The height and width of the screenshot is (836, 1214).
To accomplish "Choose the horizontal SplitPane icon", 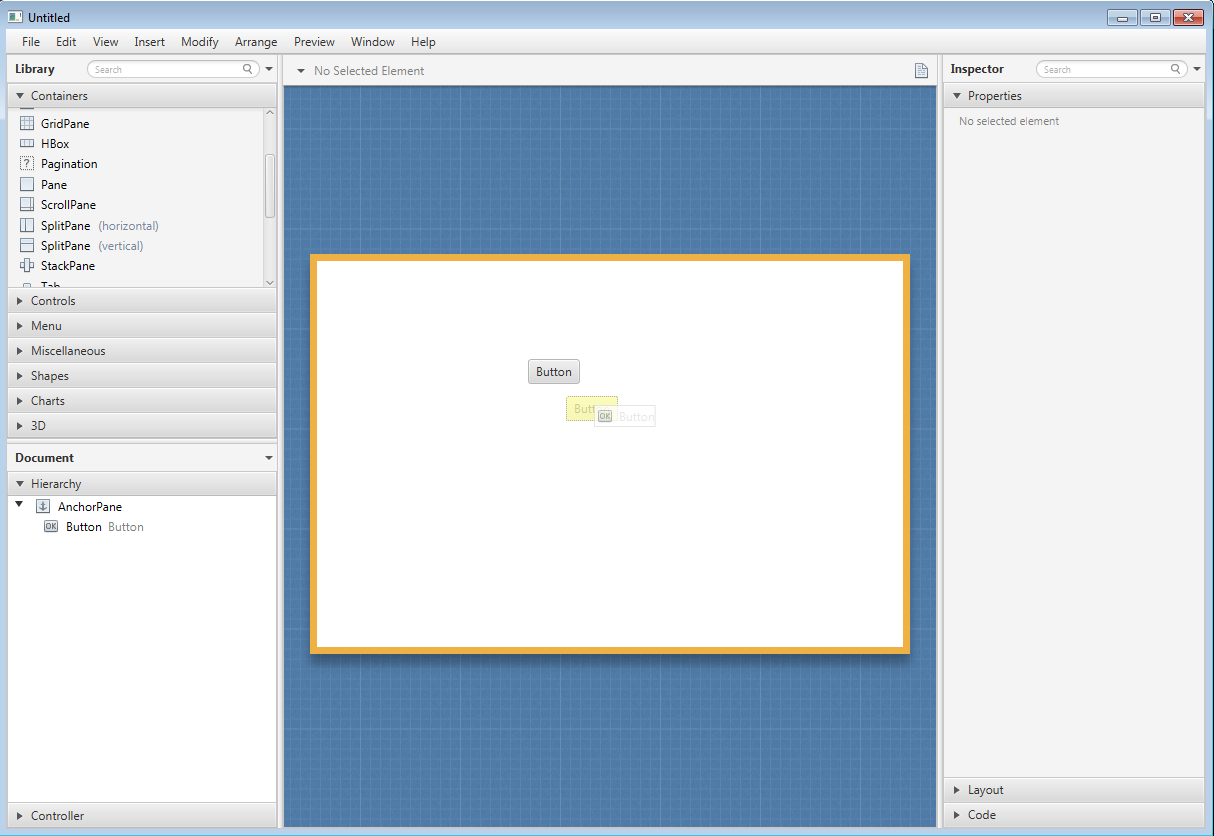I will 27,225.
